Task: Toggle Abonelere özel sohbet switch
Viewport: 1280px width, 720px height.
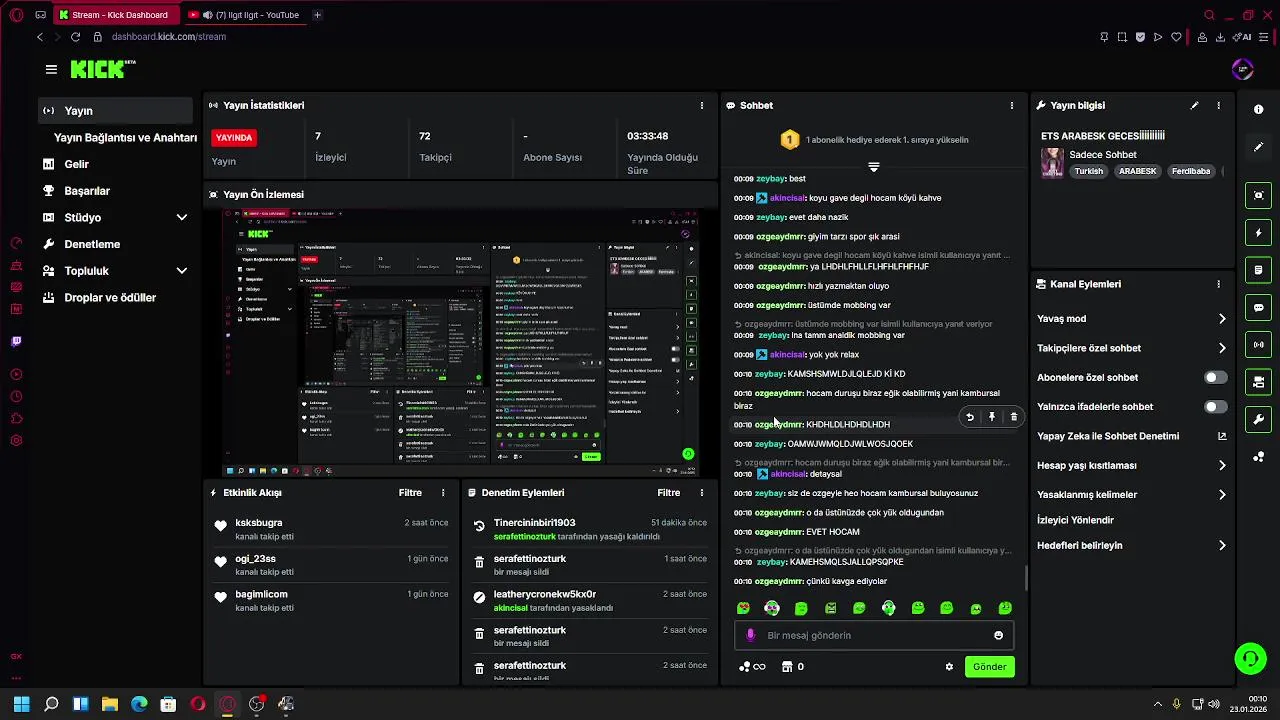Action: click(1215, 378)
